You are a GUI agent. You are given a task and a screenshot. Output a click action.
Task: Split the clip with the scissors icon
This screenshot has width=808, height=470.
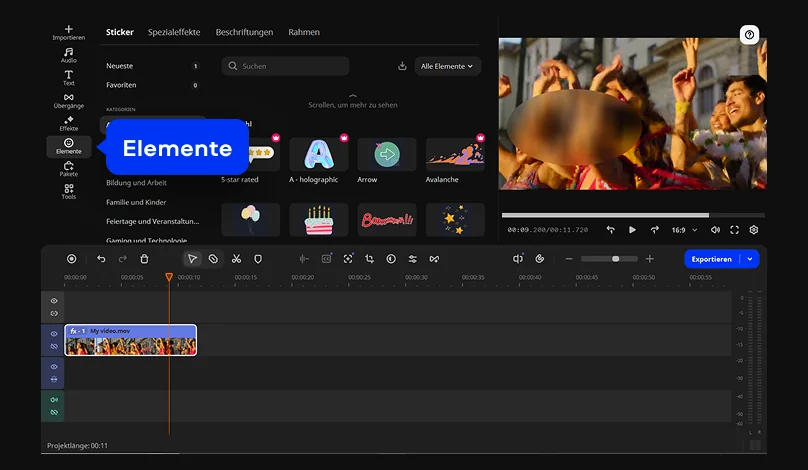click(x=236, y=259)
